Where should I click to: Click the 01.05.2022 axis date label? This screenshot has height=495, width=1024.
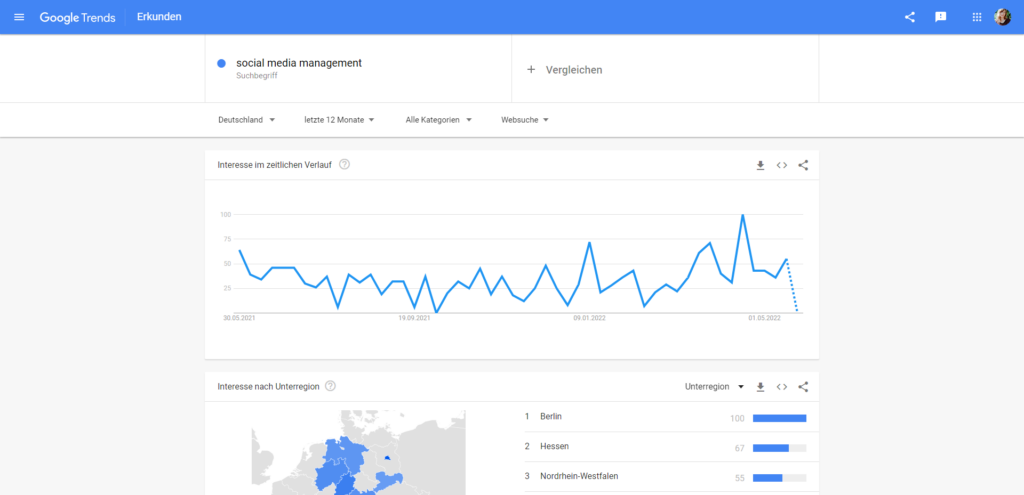pos(765,318)
